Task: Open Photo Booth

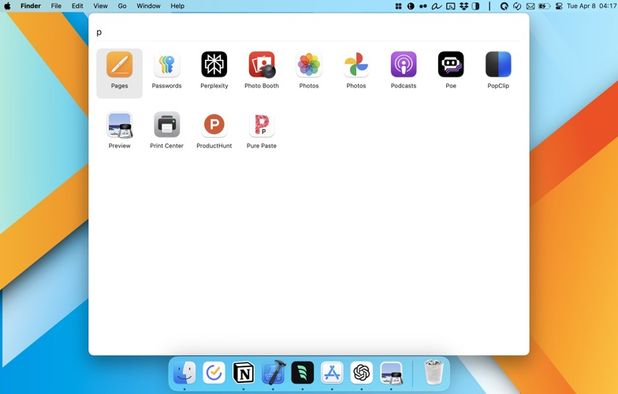Action: coord(262,64)
